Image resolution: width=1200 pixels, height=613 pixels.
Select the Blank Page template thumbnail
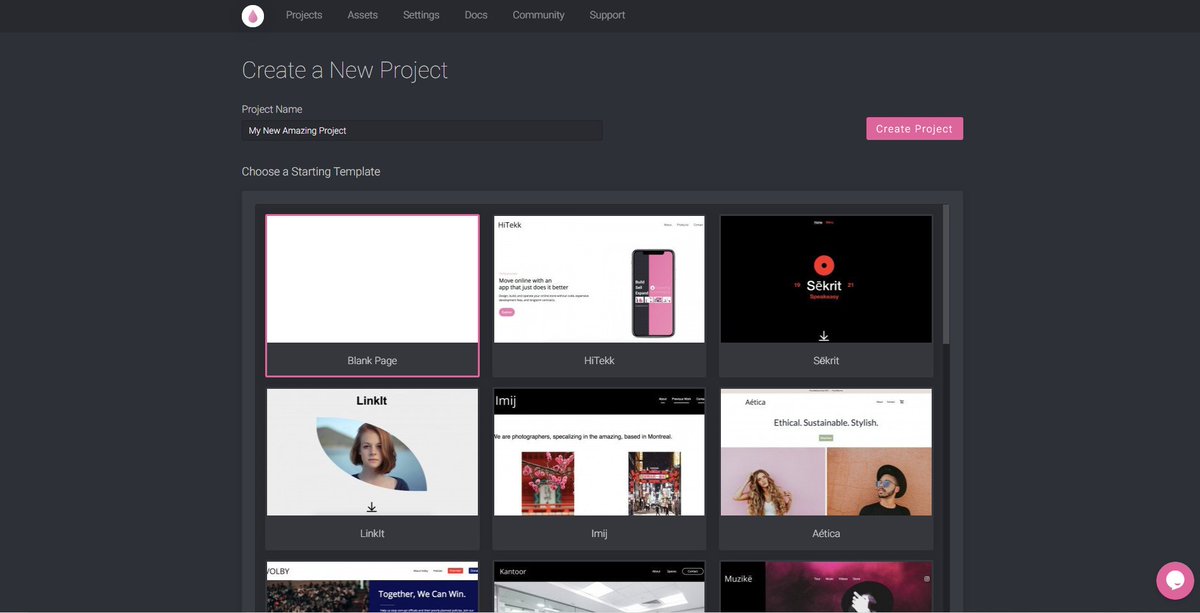372,279
